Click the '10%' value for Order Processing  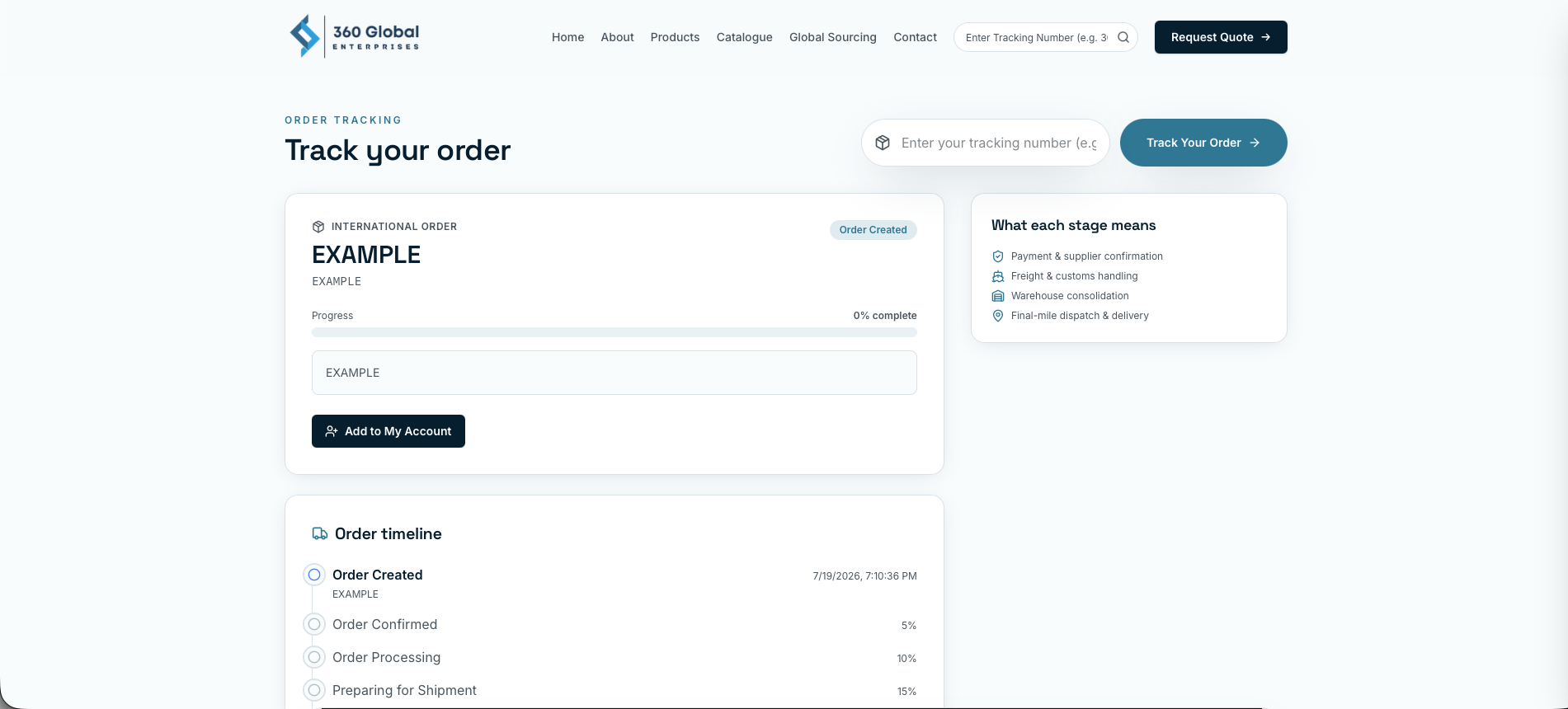pyautogui.click(x=906, y=659)
